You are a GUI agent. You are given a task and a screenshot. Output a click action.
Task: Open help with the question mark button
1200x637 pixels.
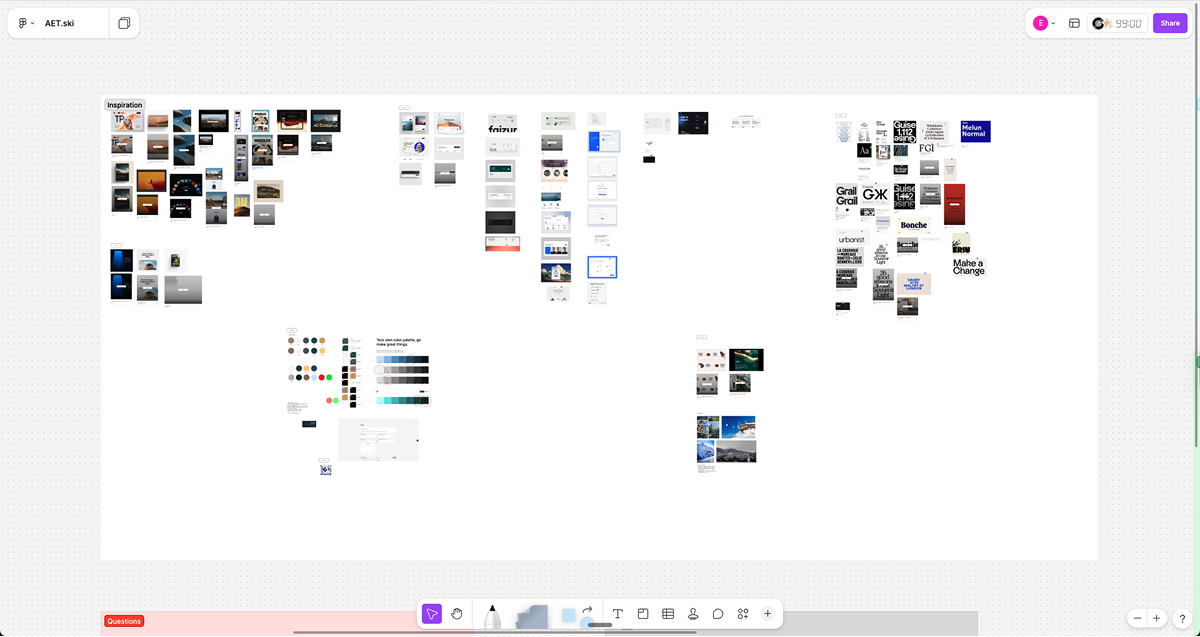pyautogui.click(x=1182, y=619)
